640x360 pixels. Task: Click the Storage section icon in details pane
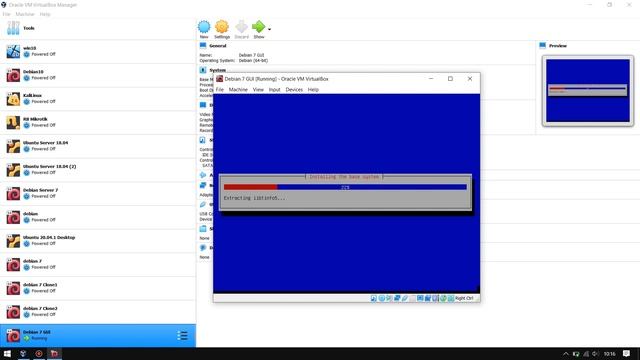click(203, 140)
